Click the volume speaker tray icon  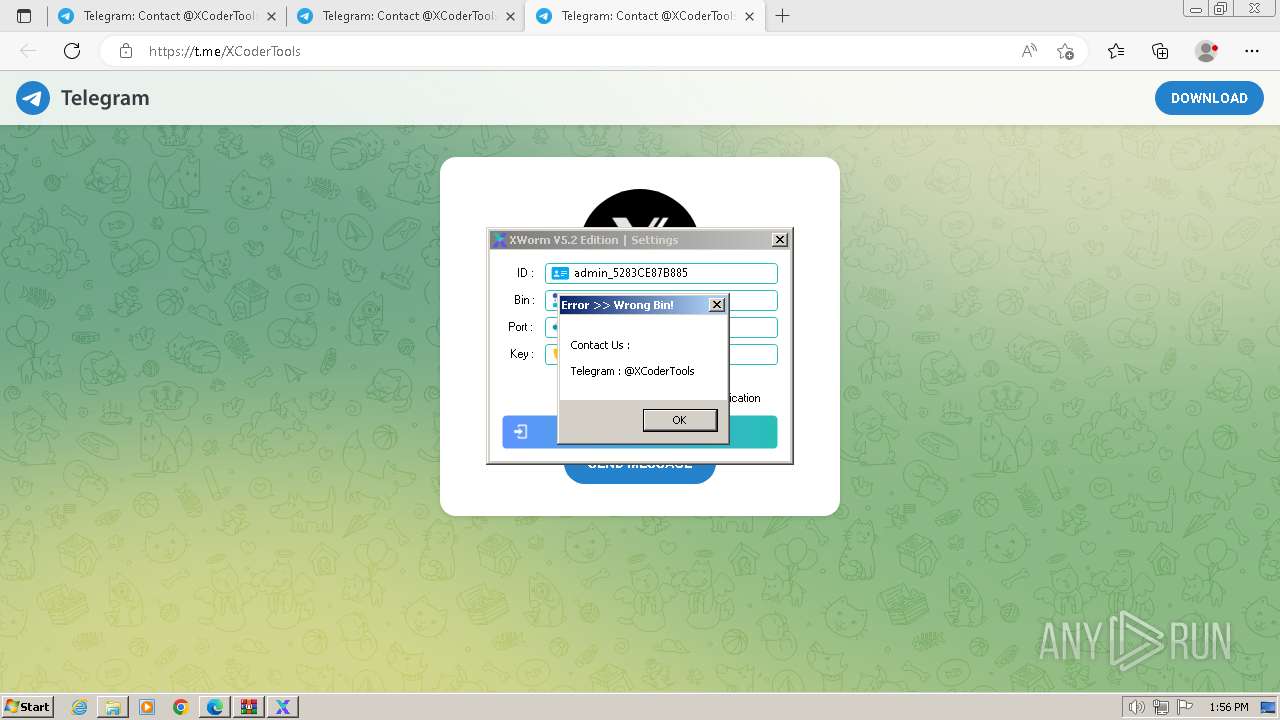click(x=1137, y=707)
